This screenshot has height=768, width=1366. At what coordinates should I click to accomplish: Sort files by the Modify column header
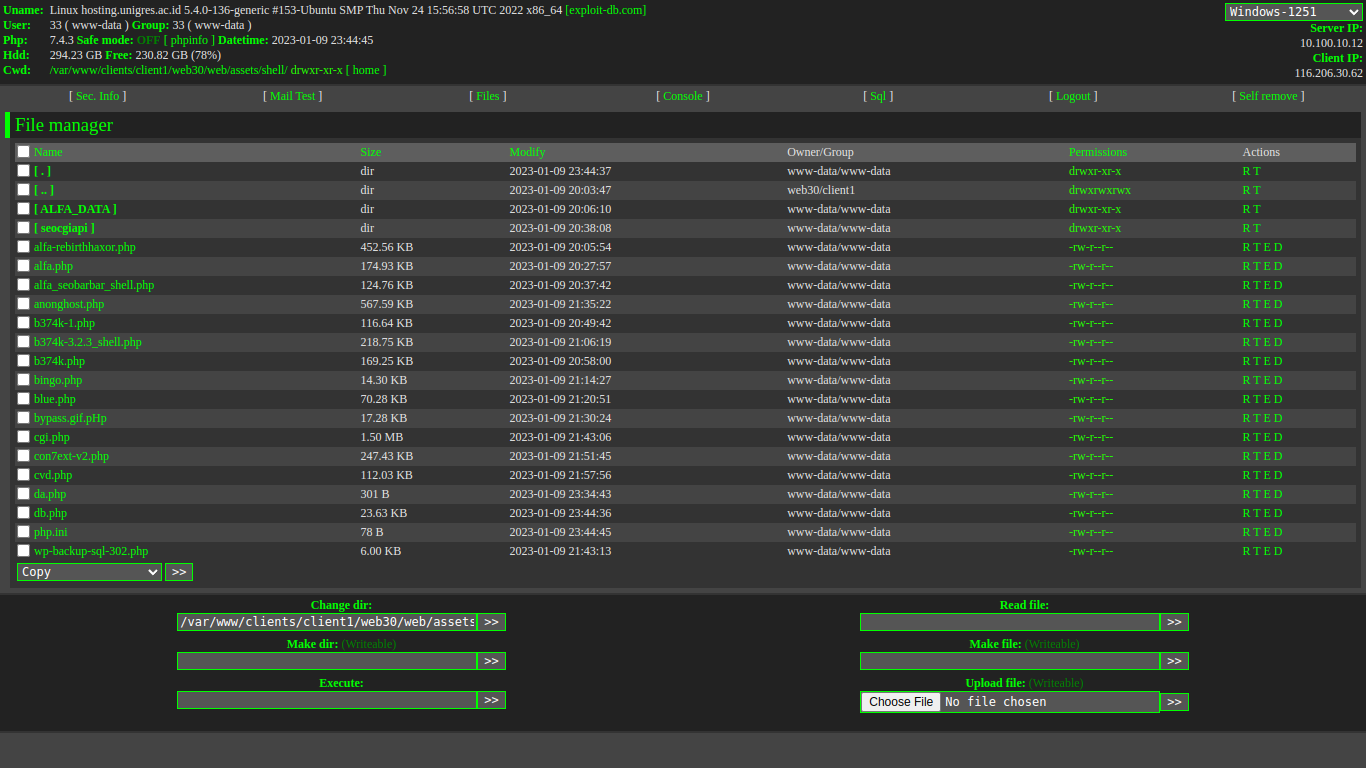(x=527, y=152)
